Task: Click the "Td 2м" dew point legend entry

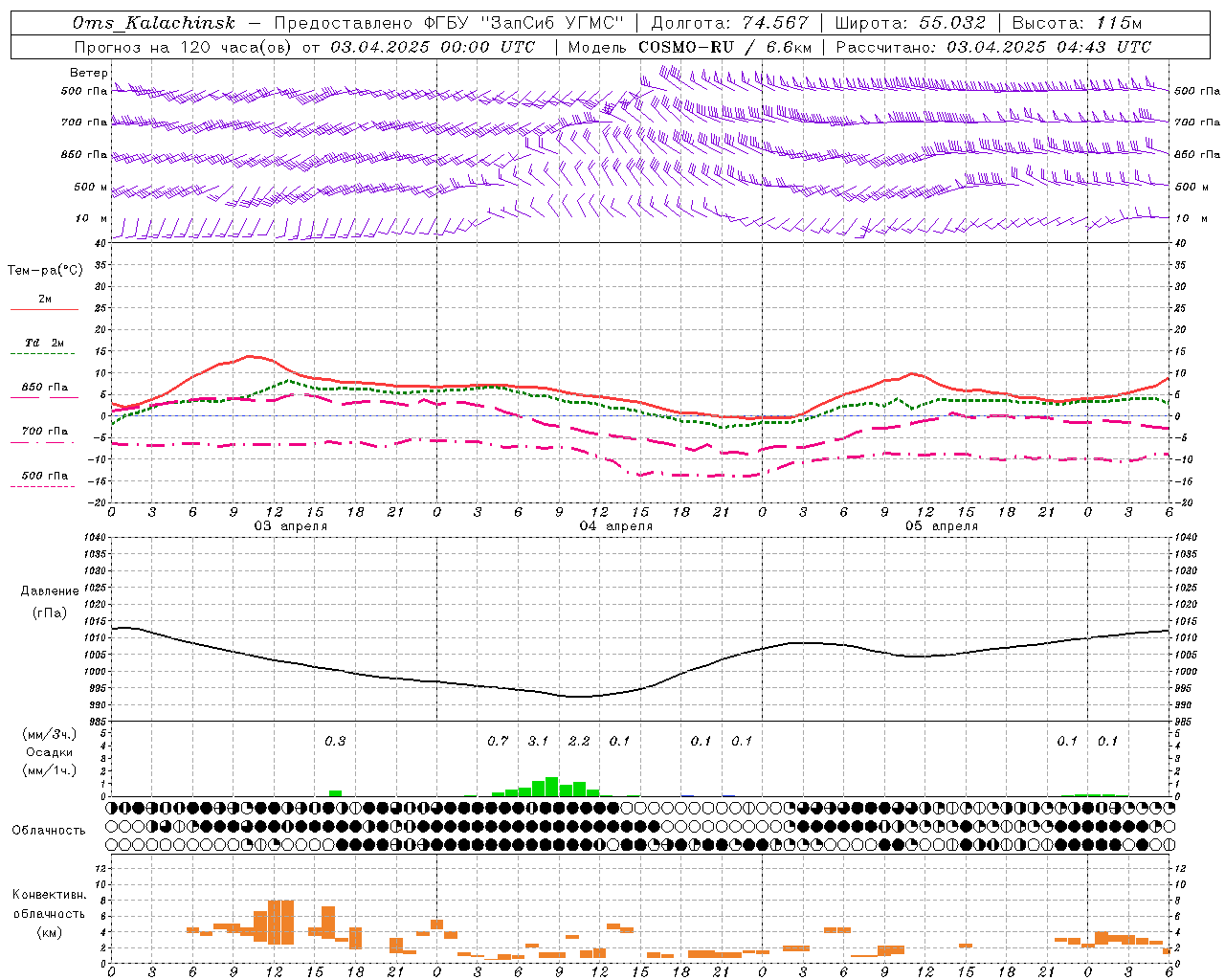Action: click(x=44, y=343)
